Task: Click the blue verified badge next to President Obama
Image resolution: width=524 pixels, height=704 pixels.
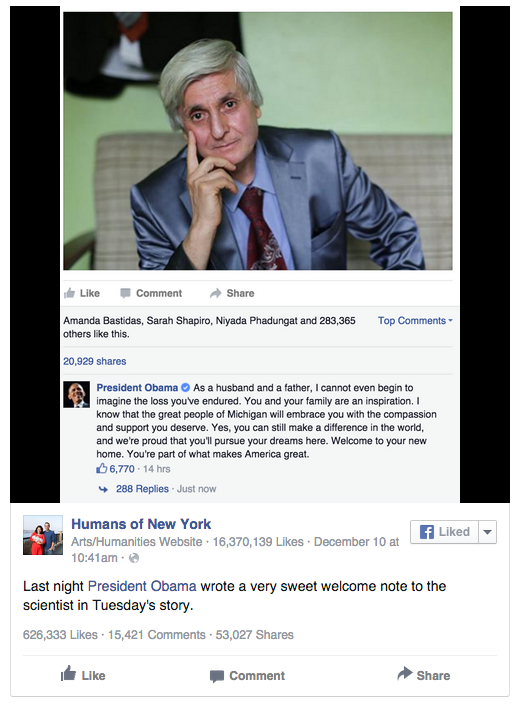Action: (185, 387)
